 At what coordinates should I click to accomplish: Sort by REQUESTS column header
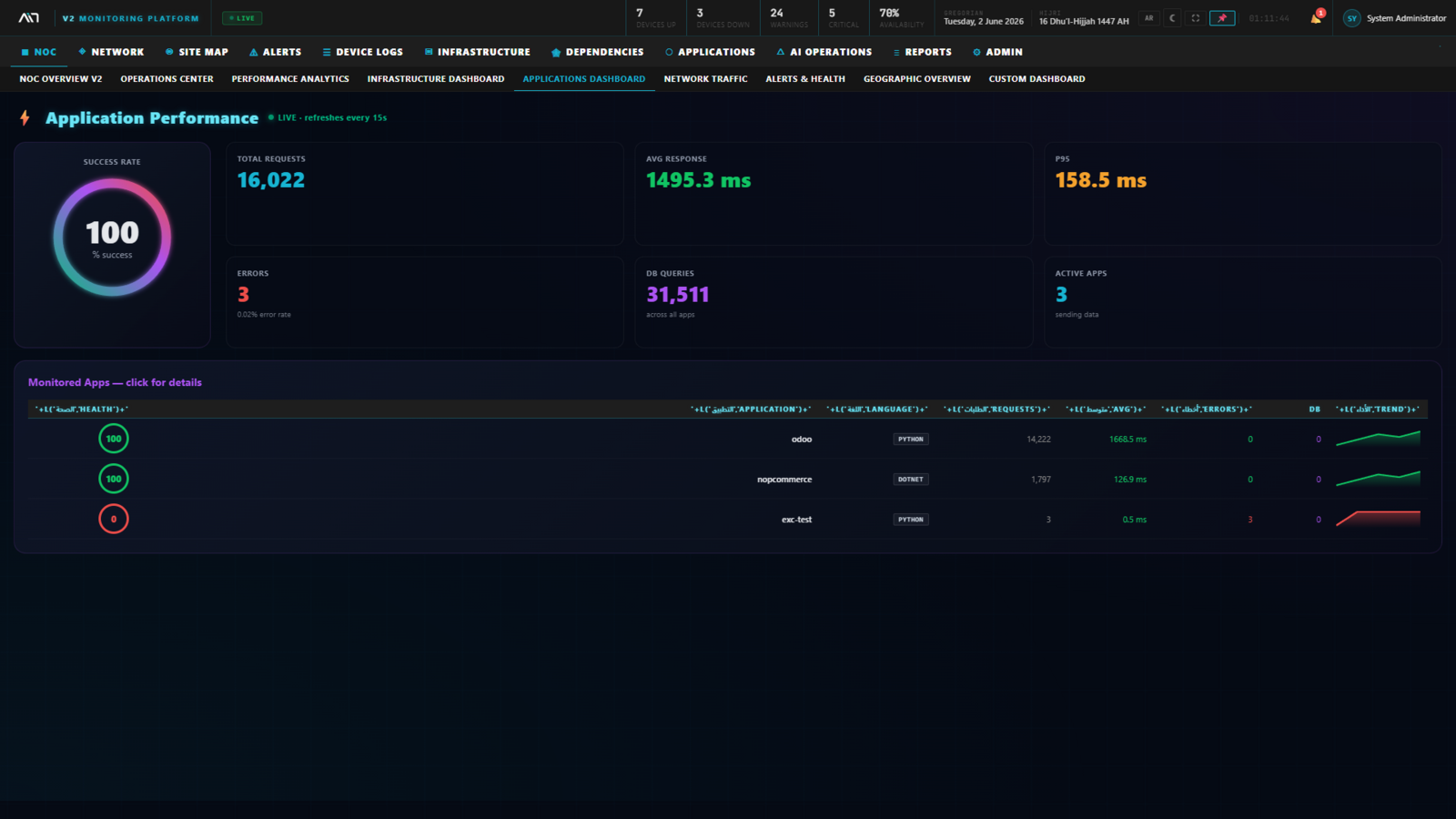point(996,409)
